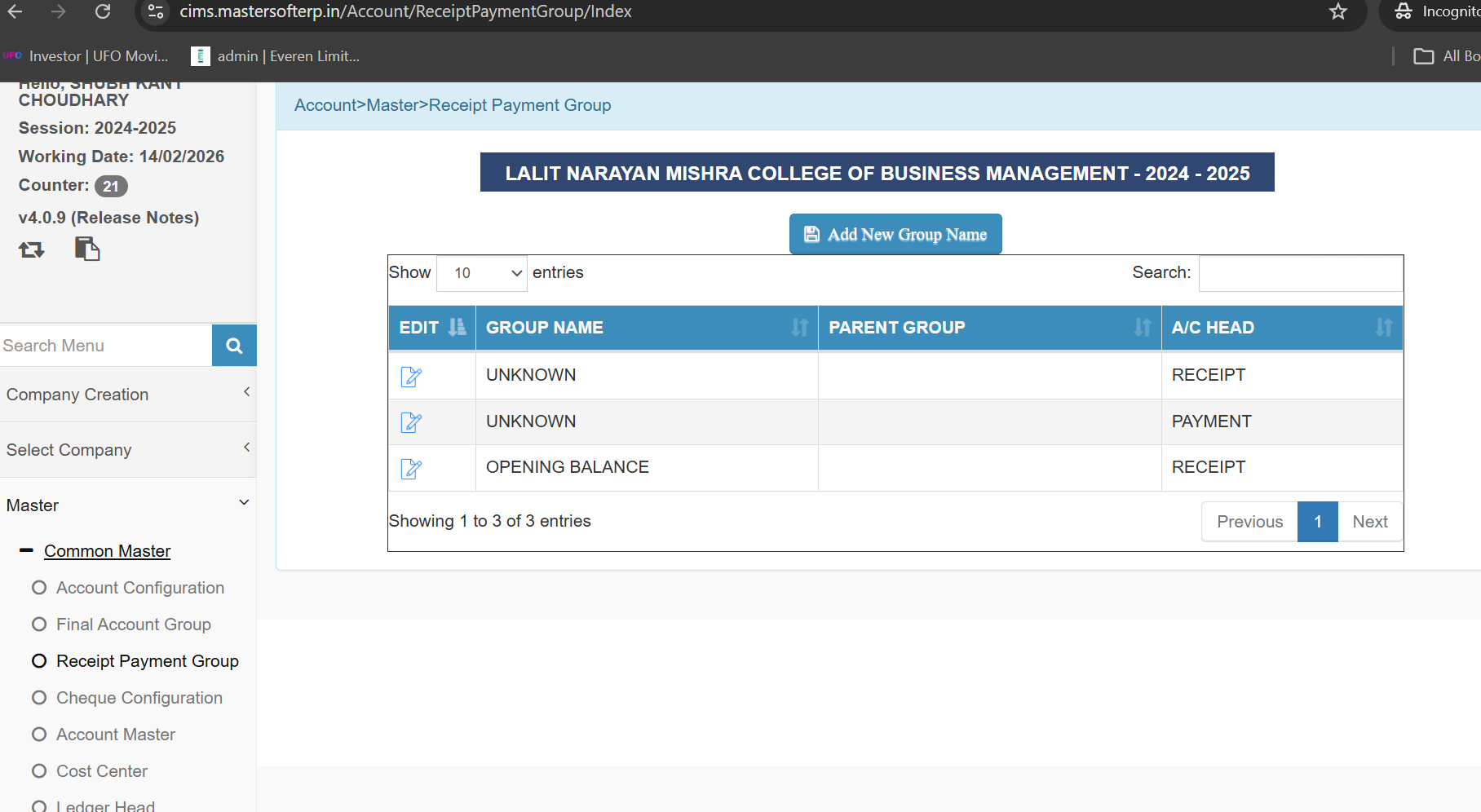
Task: Go to Next page of table
Action: 1369,522
